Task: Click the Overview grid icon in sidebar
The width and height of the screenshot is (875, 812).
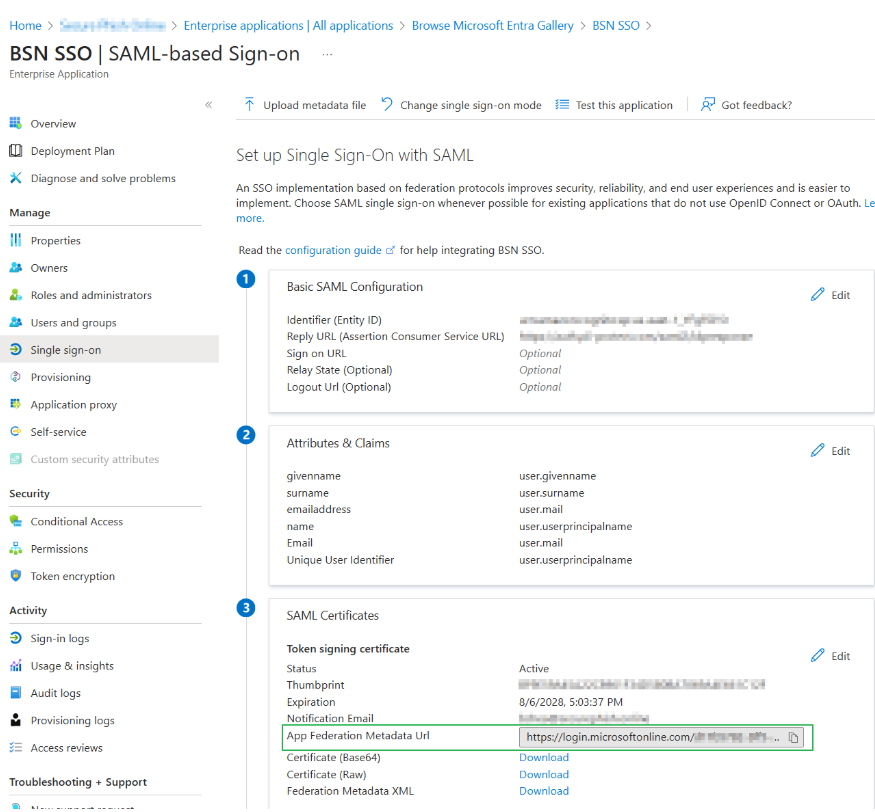Action: (x=16, y=123)
